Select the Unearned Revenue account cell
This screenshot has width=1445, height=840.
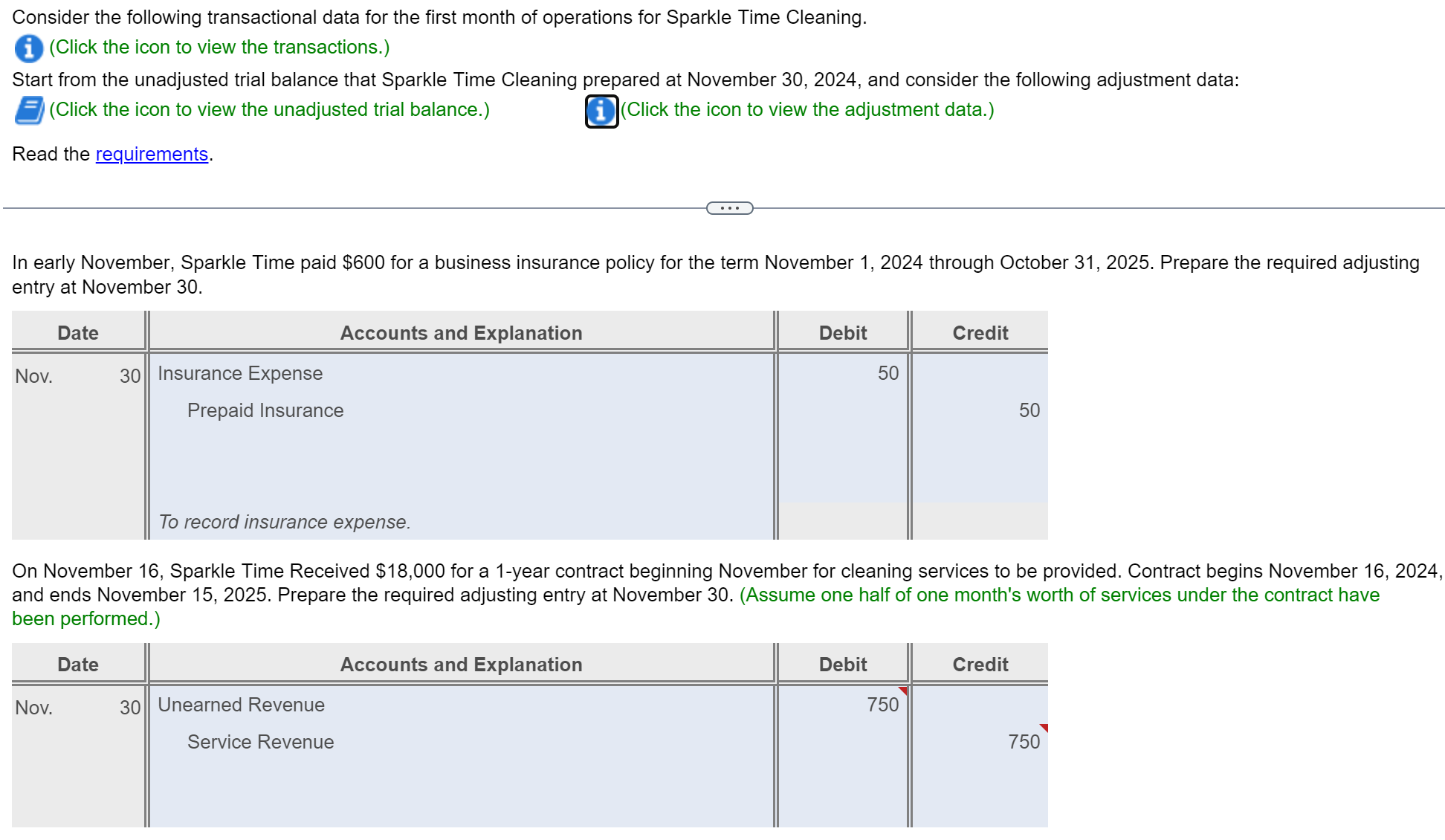click(x=242, y=705)
